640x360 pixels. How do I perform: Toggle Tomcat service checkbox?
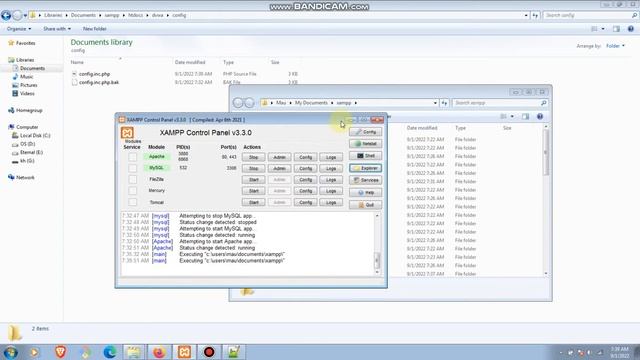[x=133, y=202]
